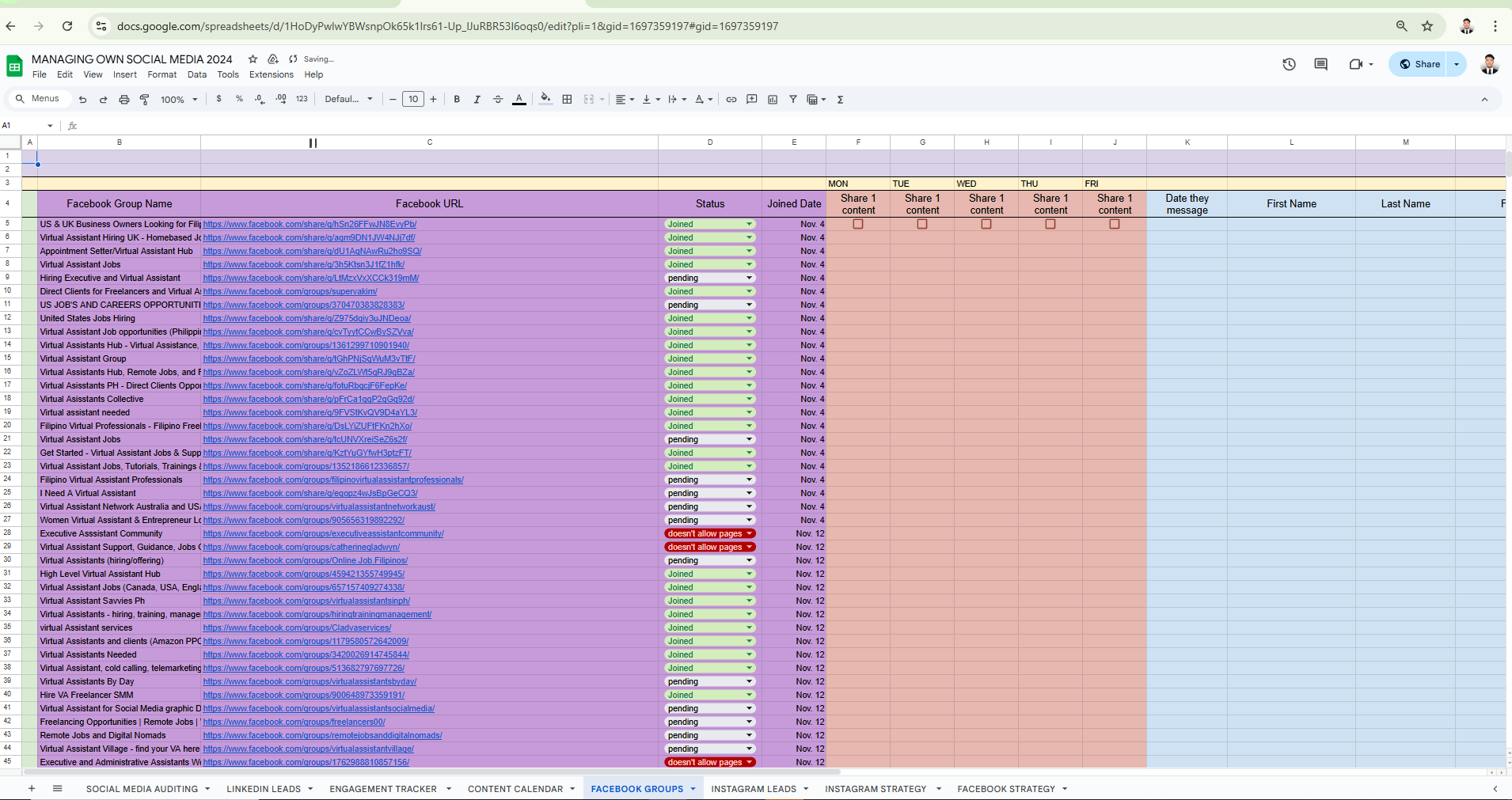The height and width of the screenshot is (800, 1512).
Task: Switch to the CONTENT CALENDAR sheet tab
Action: click(x=515, y=789)
